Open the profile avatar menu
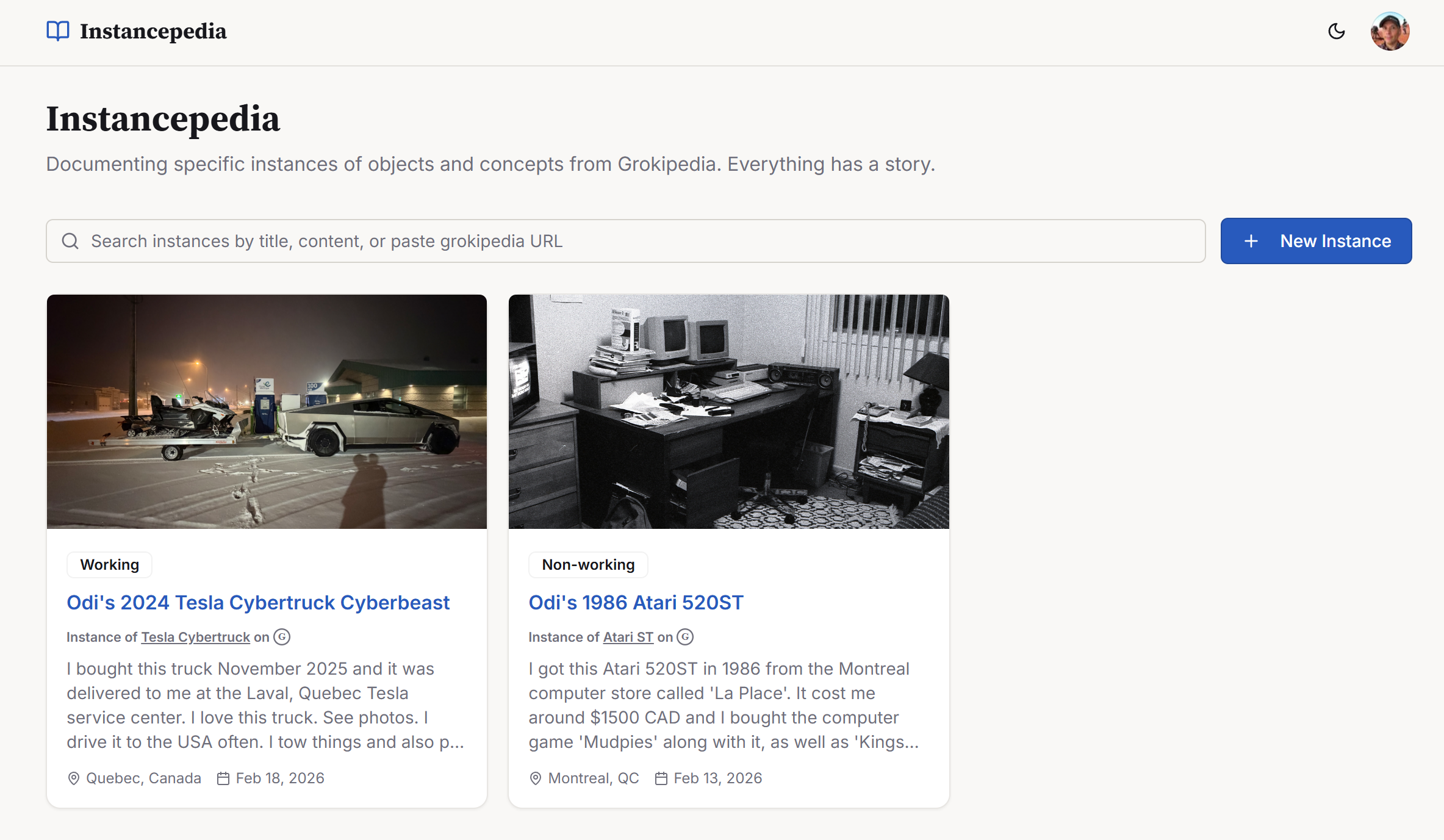The width and height of the screenshot is (1444, 840). (1390, 31)
